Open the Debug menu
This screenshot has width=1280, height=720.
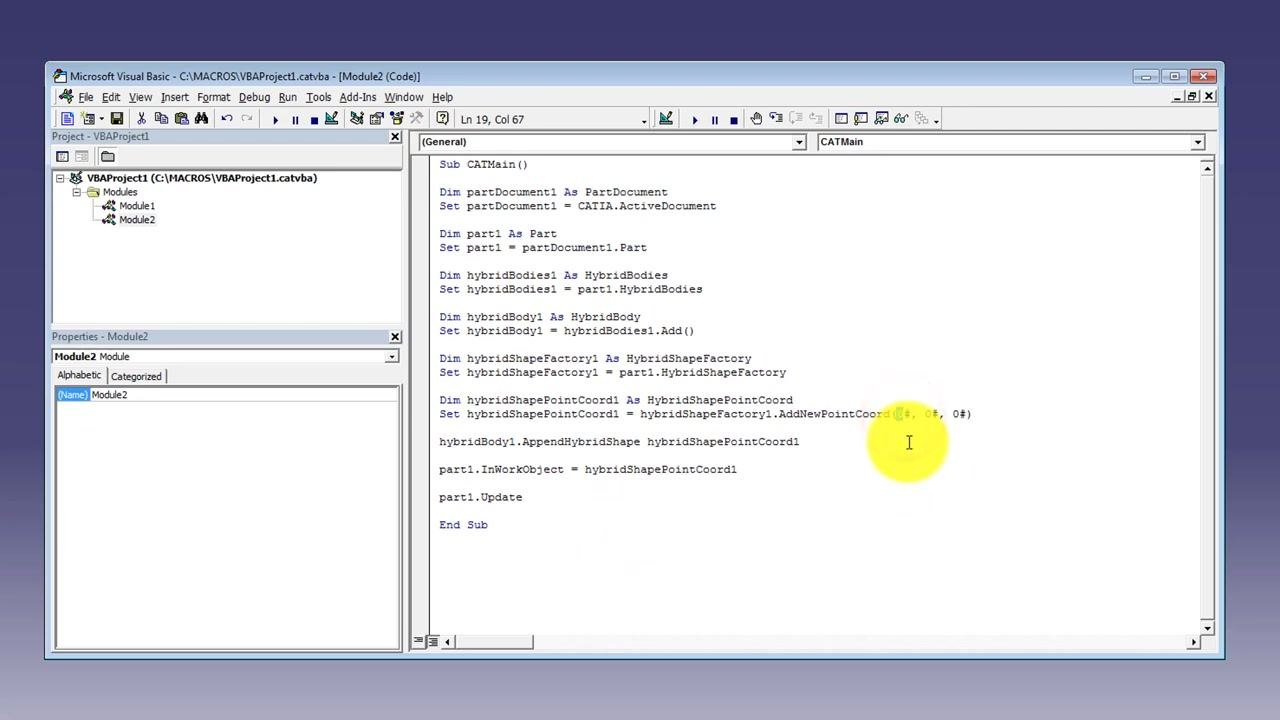click(254, 97)
